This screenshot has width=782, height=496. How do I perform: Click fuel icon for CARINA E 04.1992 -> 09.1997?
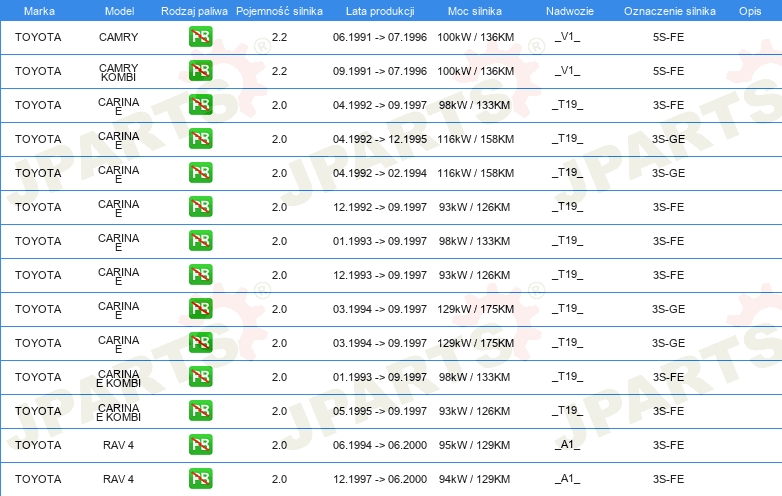click(x=200, y=105)
